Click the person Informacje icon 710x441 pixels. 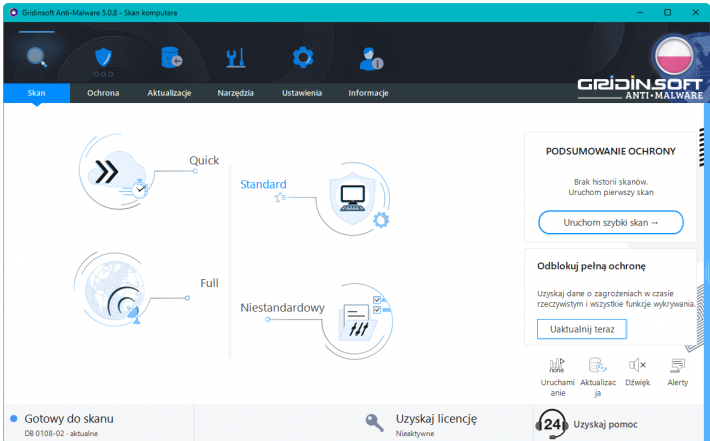tap(371, 59)
